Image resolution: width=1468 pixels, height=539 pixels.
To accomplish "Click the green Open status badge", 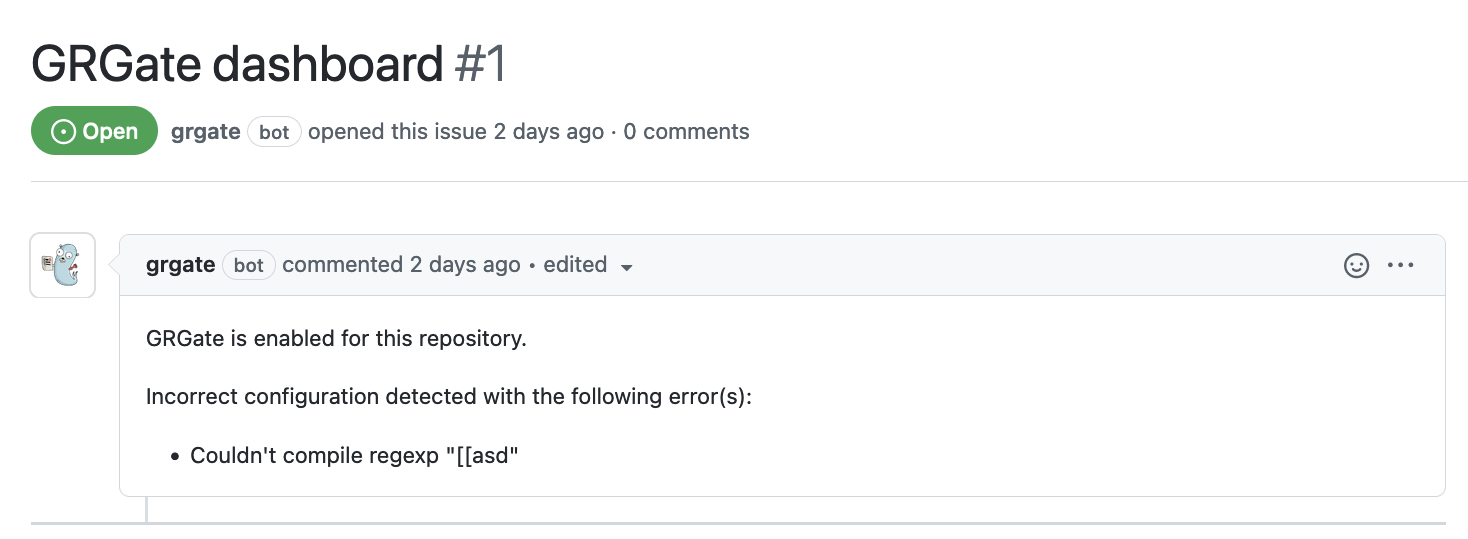I will [94, 131].
